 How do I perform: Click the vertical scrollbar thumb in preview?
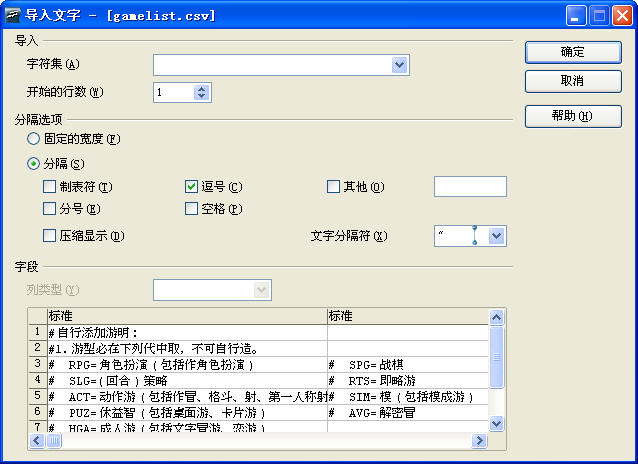496,357
